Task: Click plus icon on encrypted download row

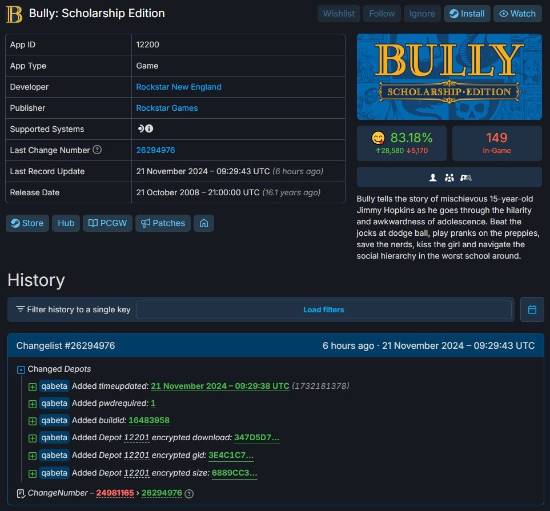Action: point(32,438)
